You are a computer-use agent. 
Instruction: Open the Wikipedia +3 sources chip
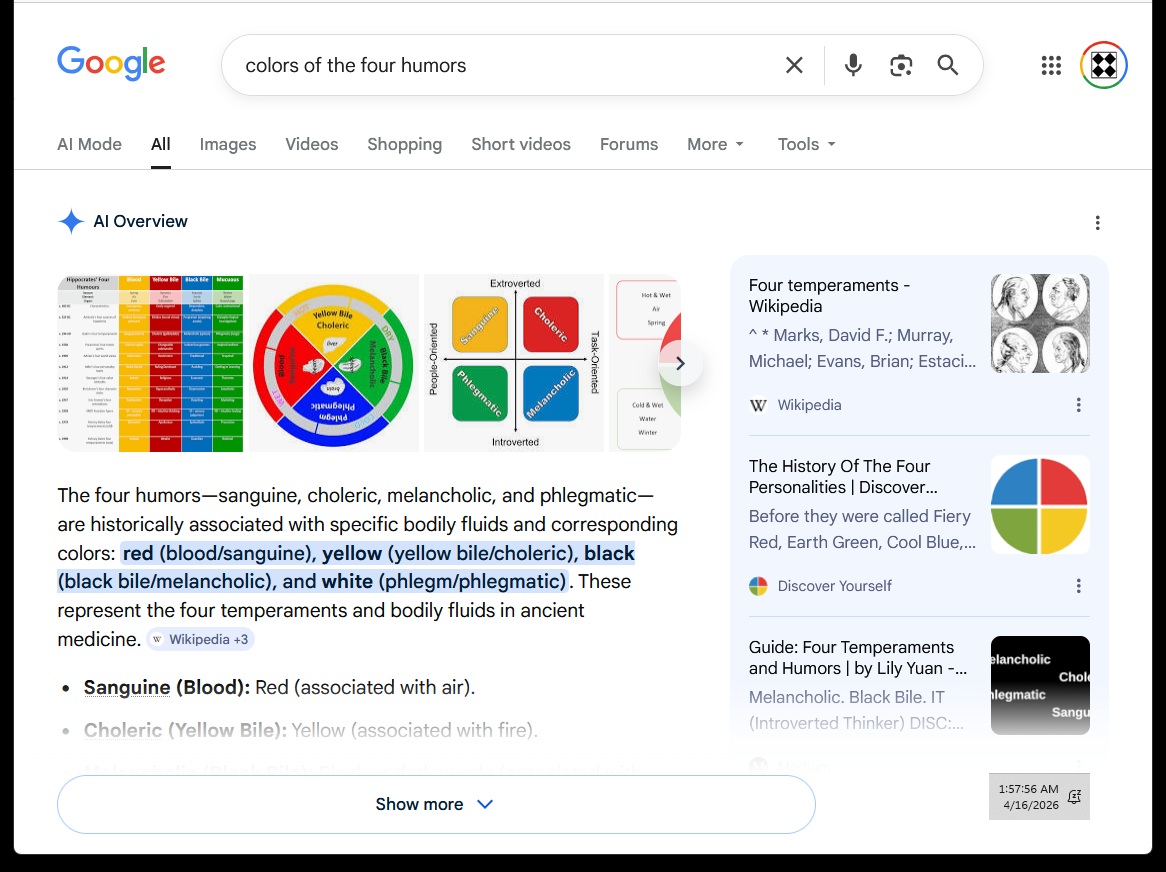coord(200,639)
